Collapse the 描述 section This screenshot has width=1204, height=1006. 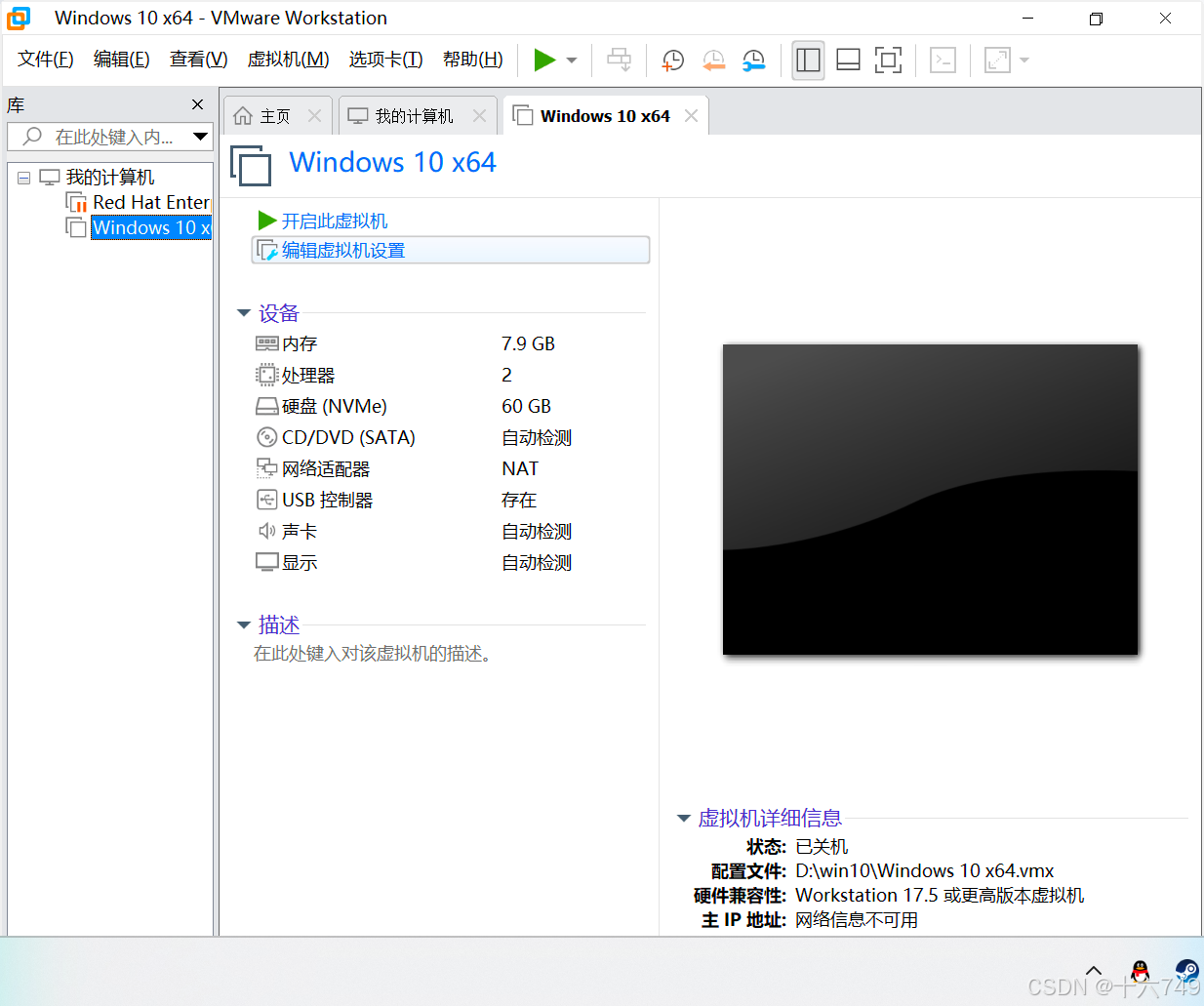(x=244, y=624)
